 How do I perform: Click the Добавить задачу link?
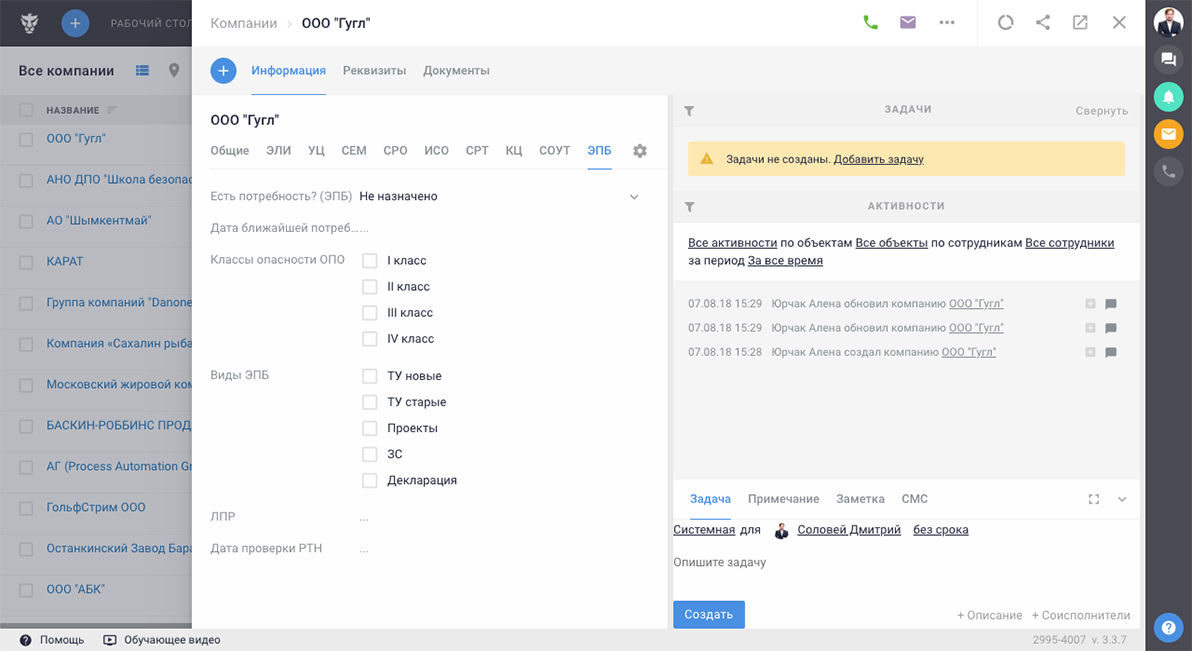878,159
